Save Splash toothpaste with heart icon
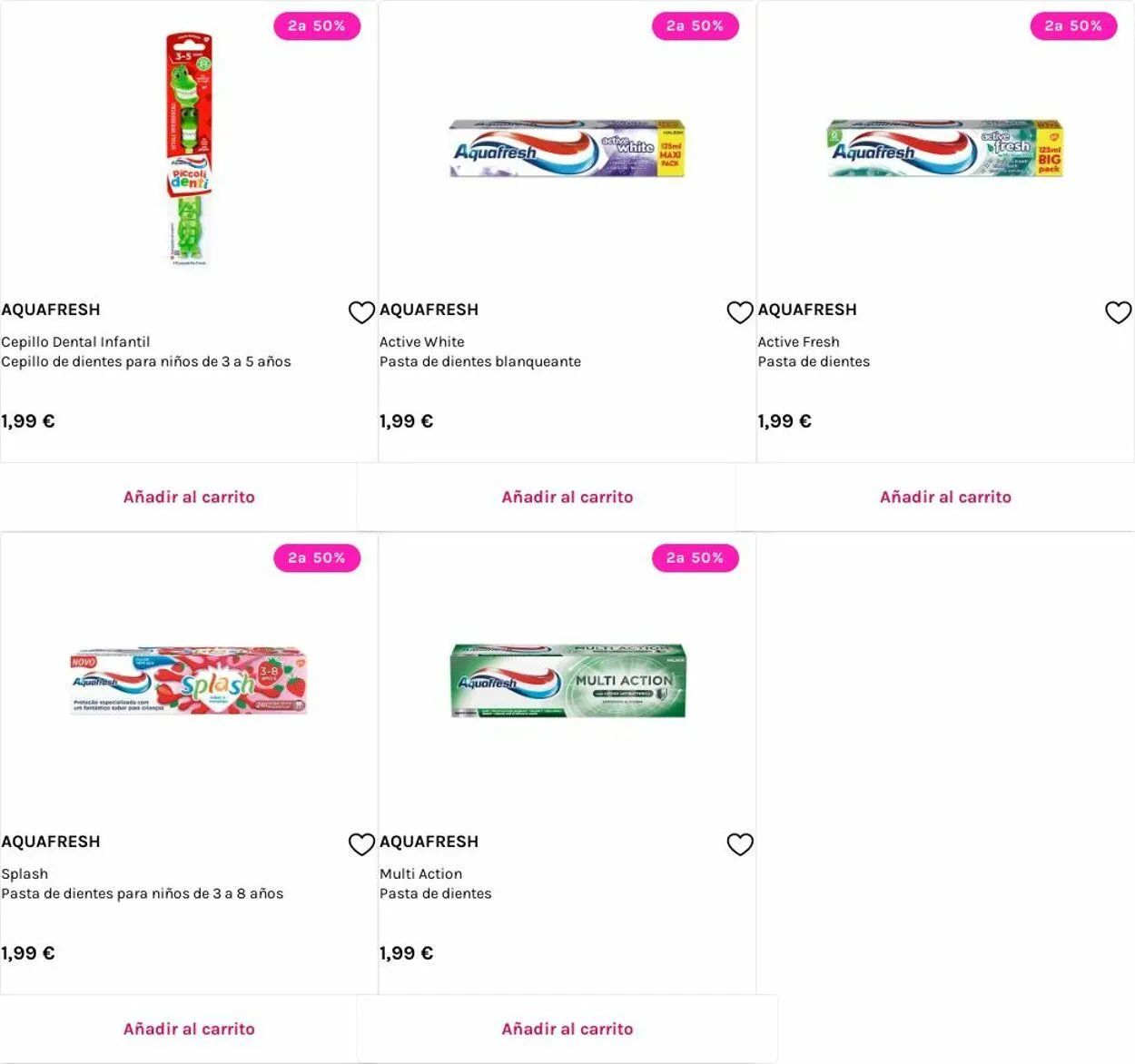 [361, 844]
